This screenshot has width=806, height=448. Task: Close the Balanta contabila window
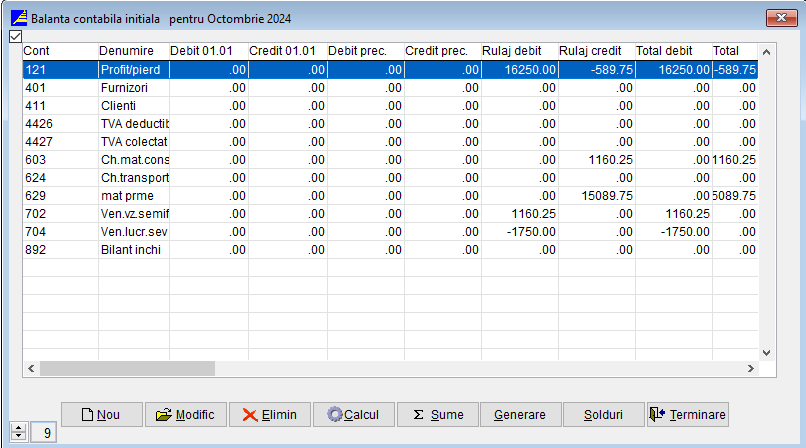tap(780, 18)
